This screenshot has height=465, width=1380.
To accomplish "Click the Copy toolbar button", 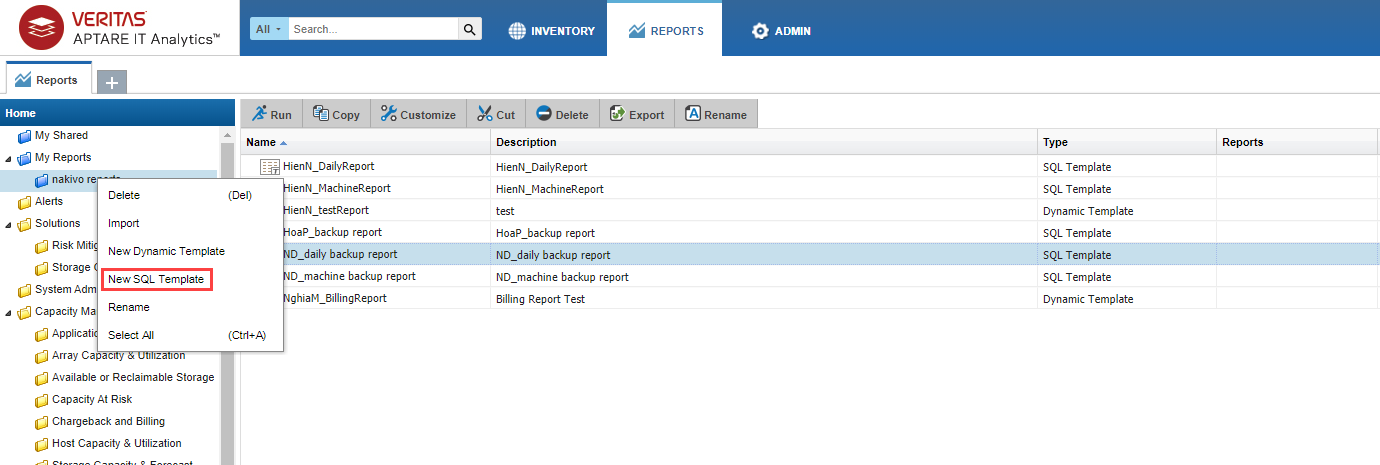I will (x=336, y=115).
